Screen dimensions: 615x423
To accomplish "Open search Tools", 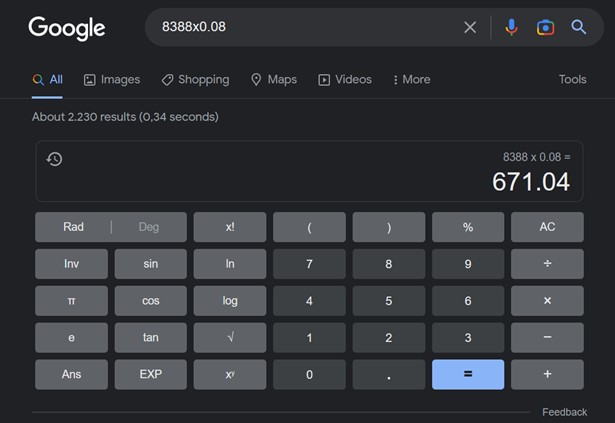I will click(572, 80).
